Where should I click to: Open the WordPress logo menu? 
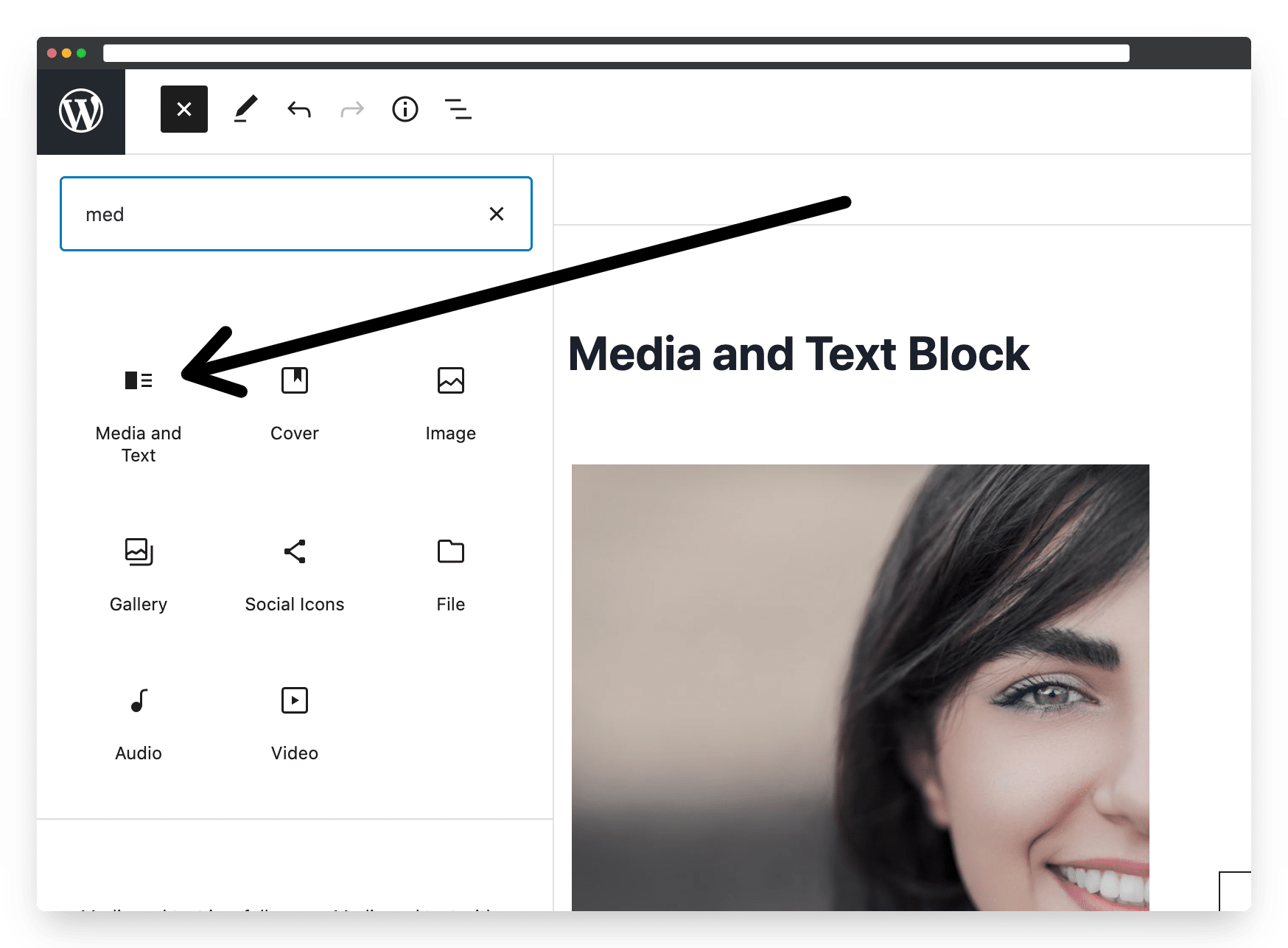tap(81, 111)
